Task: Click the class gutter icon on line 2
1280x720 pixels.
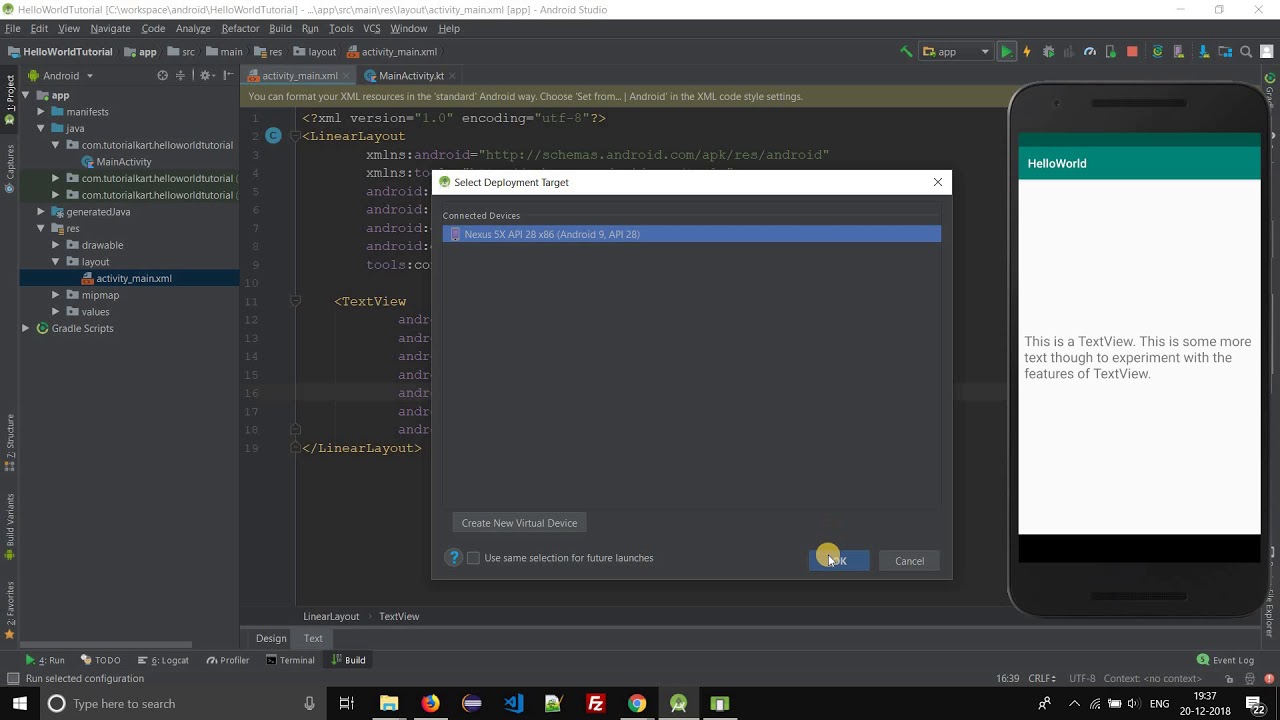Action: (273, 136)
